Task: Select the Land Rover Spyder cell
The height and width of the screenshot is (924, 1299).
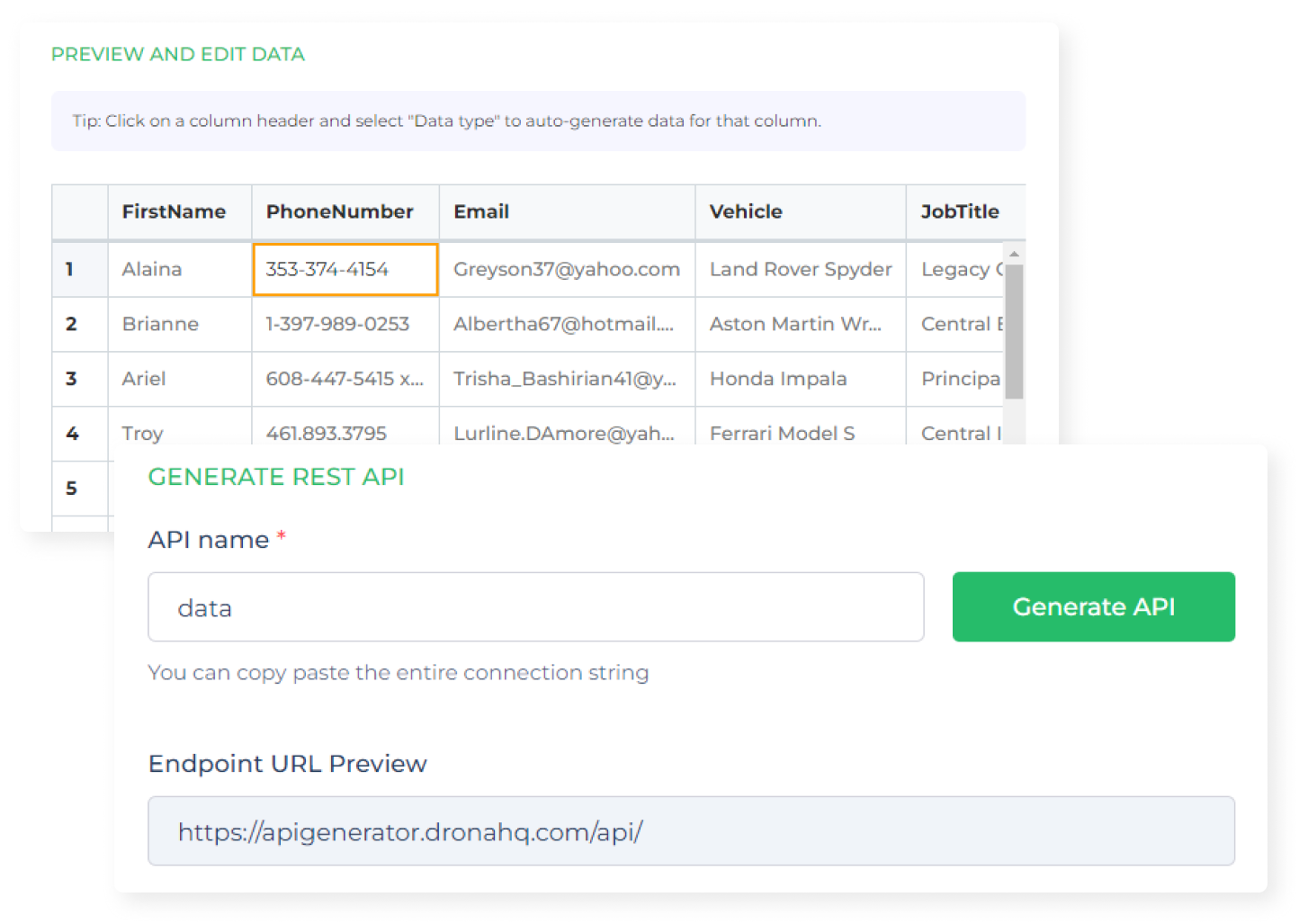Action: (800, 269)
